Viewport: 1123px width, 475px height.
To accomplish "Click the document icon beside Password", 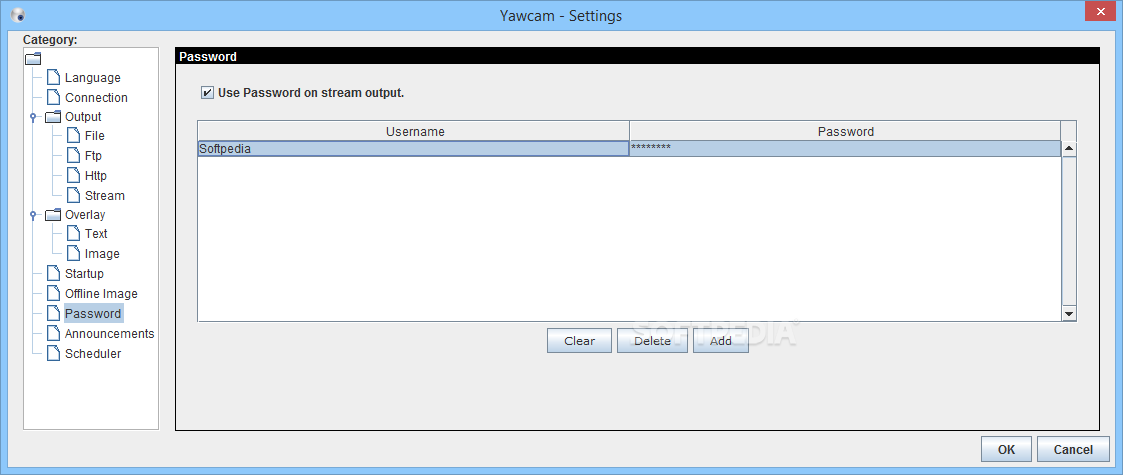I will click(x=53, y=314).
